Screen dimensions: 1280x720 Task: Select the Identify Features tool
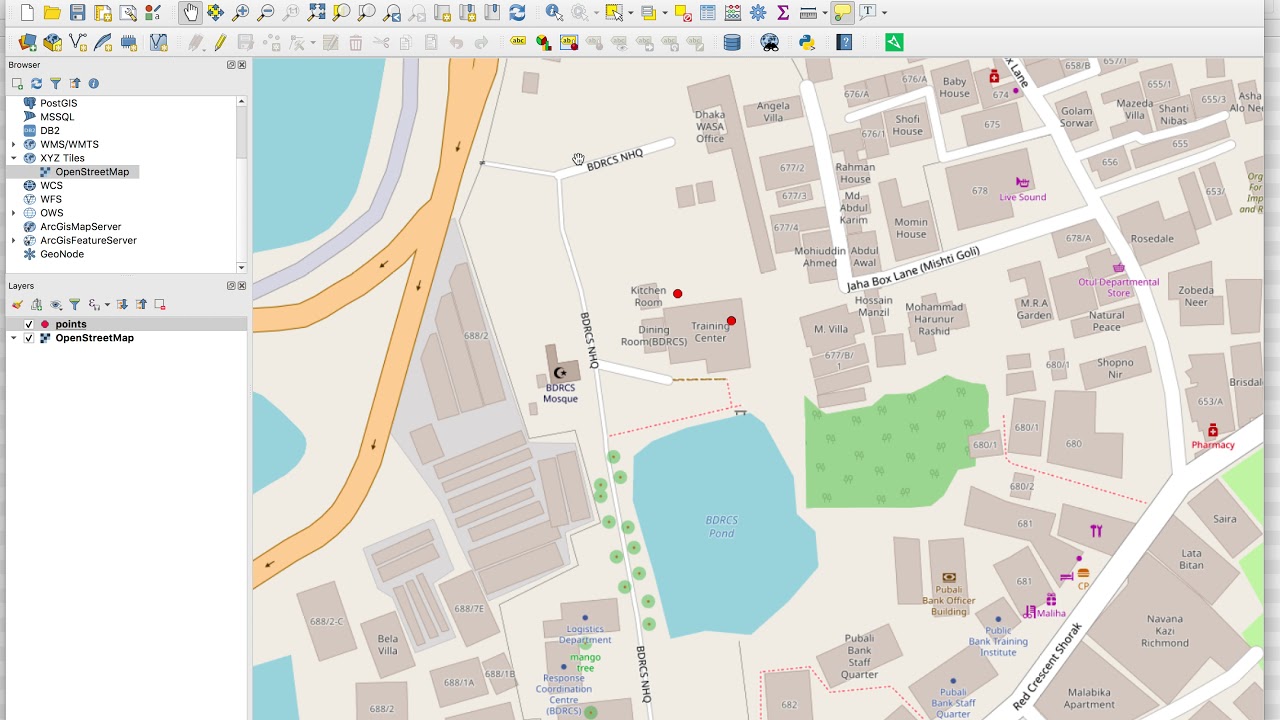[554, 13]
